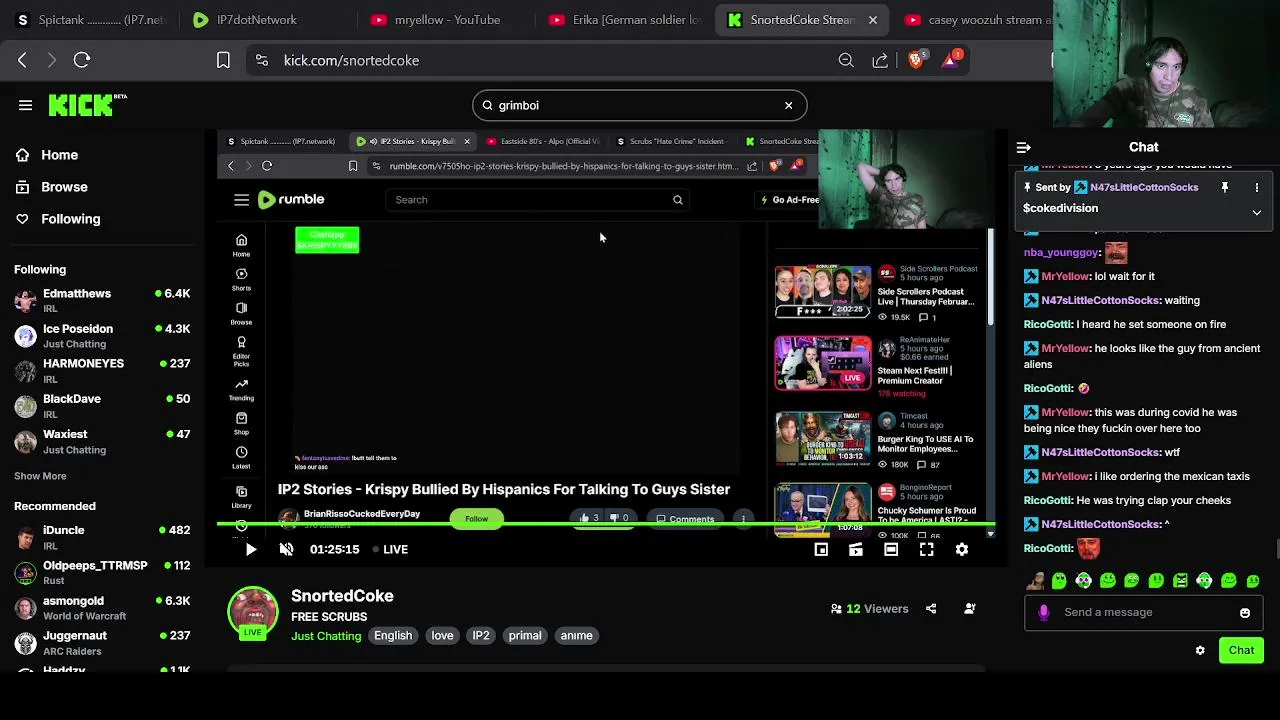The image size is (1280, 720).
Task: Type in Send a message field
Action: tap(1145, 612)
